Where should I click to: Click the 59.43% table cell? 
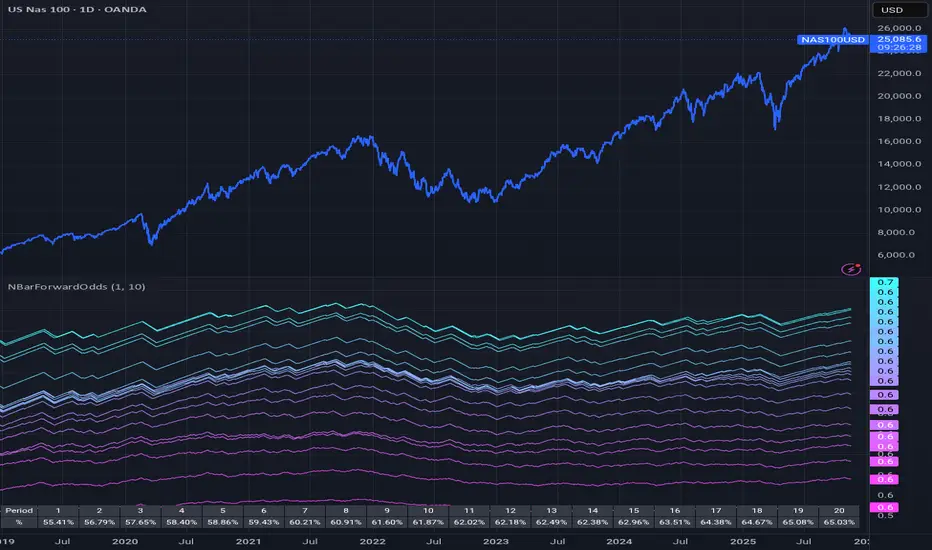[x=264, y=522]
